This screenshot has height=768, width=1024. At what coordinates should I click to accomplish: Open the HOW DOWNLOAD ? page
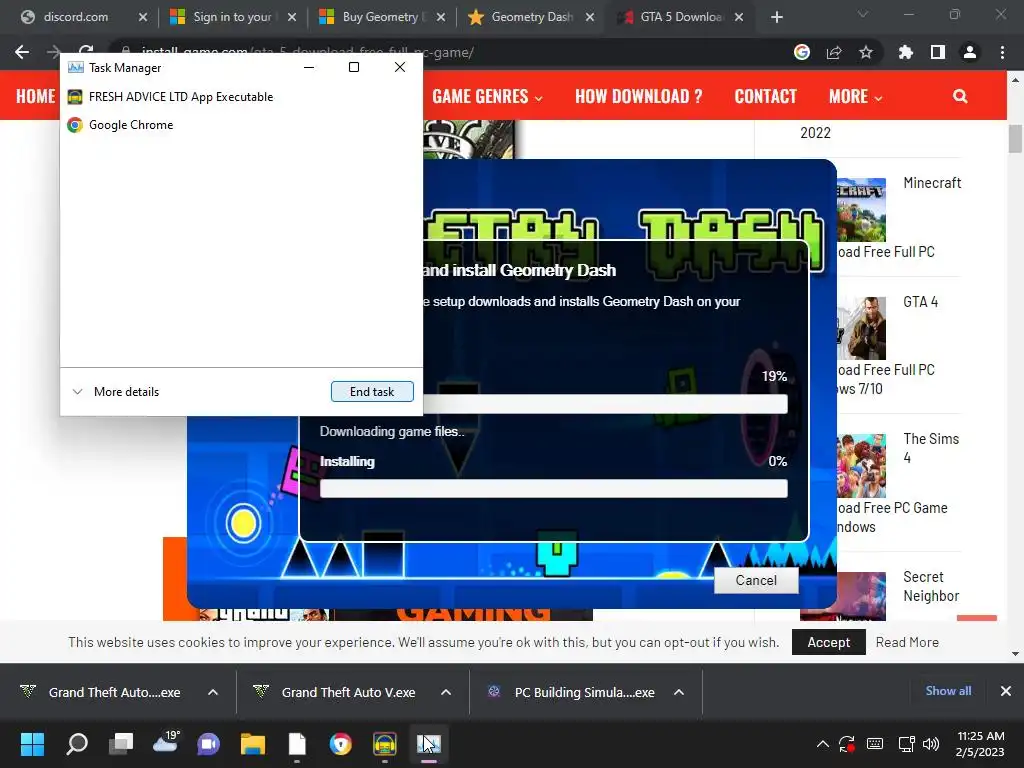[639, 96]
